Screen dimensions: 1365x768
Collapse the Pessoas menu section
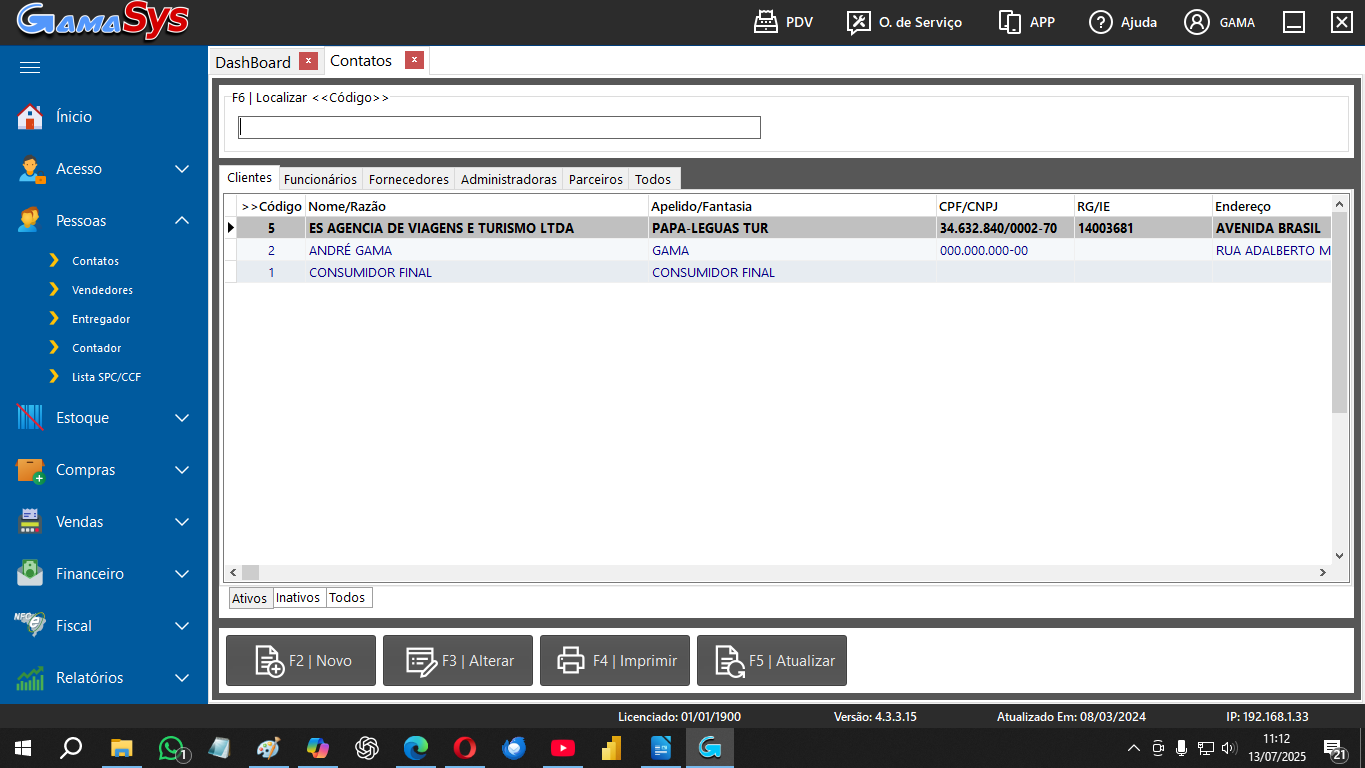click(x=182, y=221)
